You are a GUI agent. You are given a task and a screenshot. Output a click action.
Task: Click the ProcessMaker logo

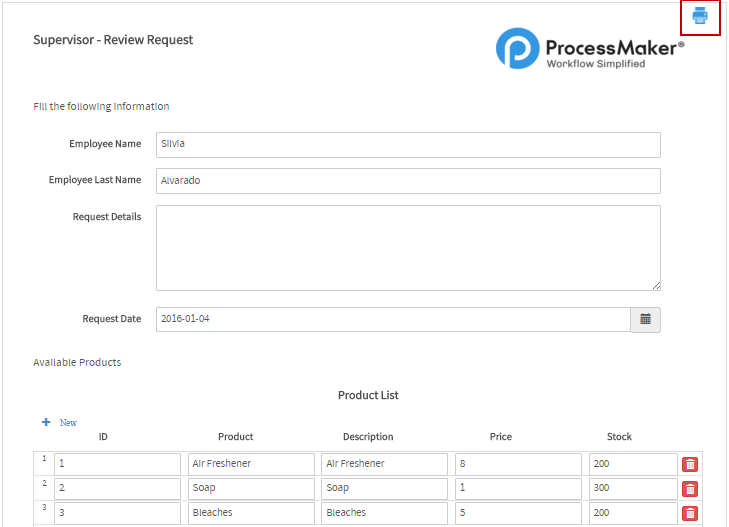590,48
